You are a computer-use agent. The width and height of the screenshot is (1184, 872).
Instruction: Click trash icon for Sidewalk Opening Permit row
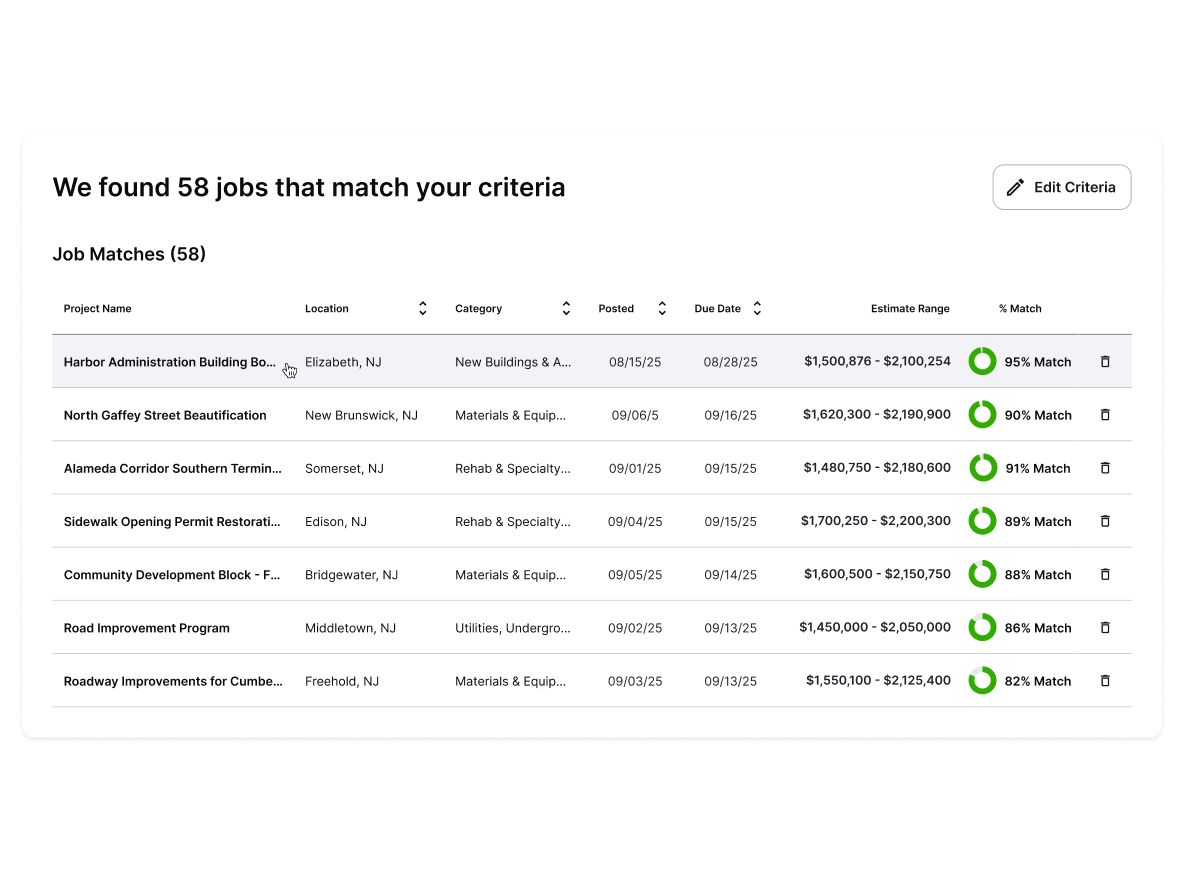(1105, 521)
